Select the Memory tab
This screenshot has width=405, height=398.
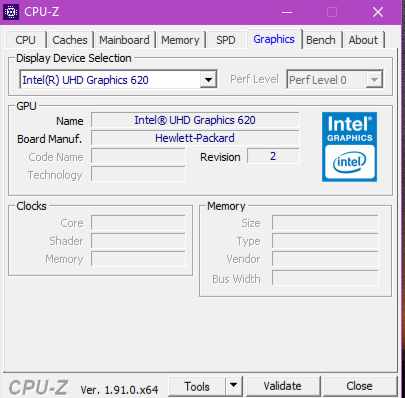(x=180, y=40)
